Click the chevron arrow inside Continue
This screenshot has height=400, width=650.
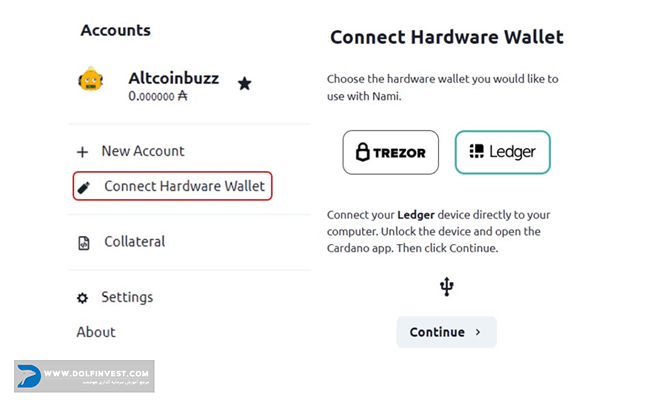coord(478,332)
